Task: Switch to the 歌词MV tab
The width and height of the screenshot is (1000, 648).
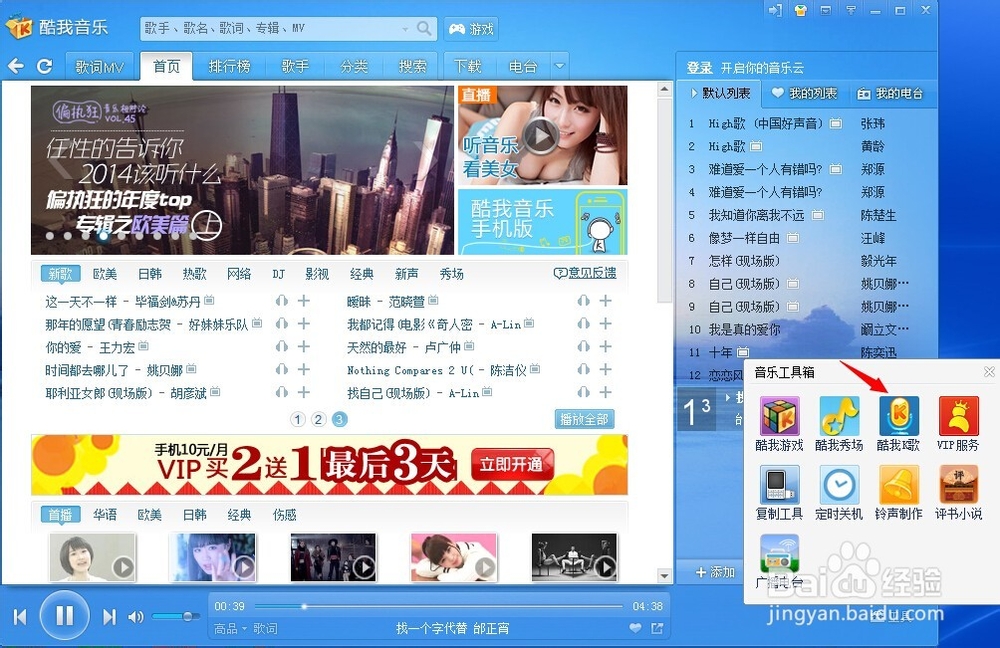Action: click(99, 66)
